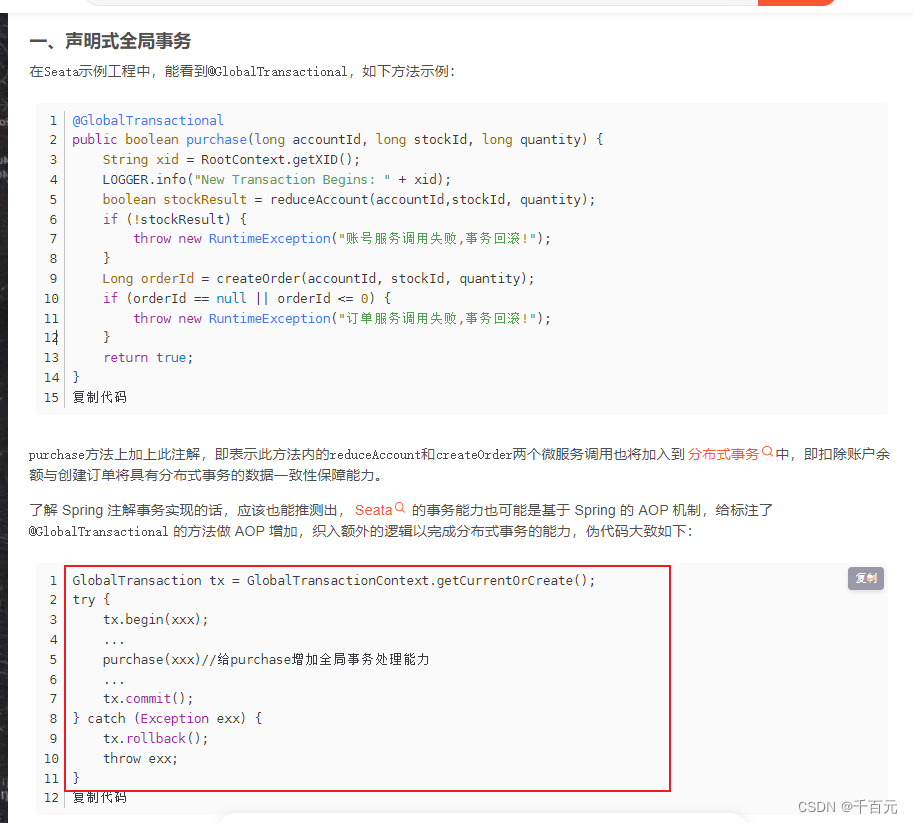Click the search icon beside 分布式事务 link
This screenshot has height=823, width=913.
[x=766, y=453]
